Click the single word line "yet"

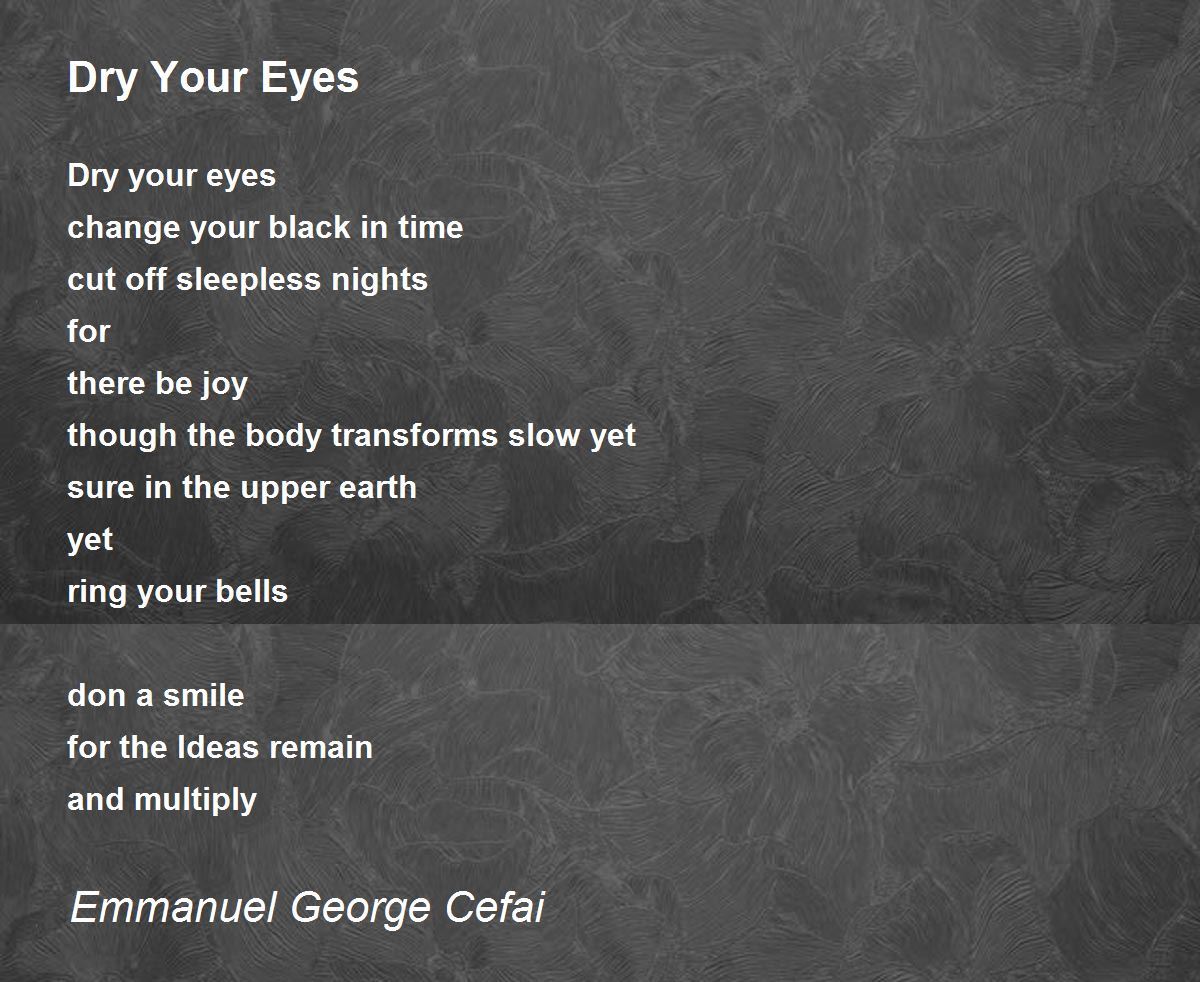coord(90,541)
